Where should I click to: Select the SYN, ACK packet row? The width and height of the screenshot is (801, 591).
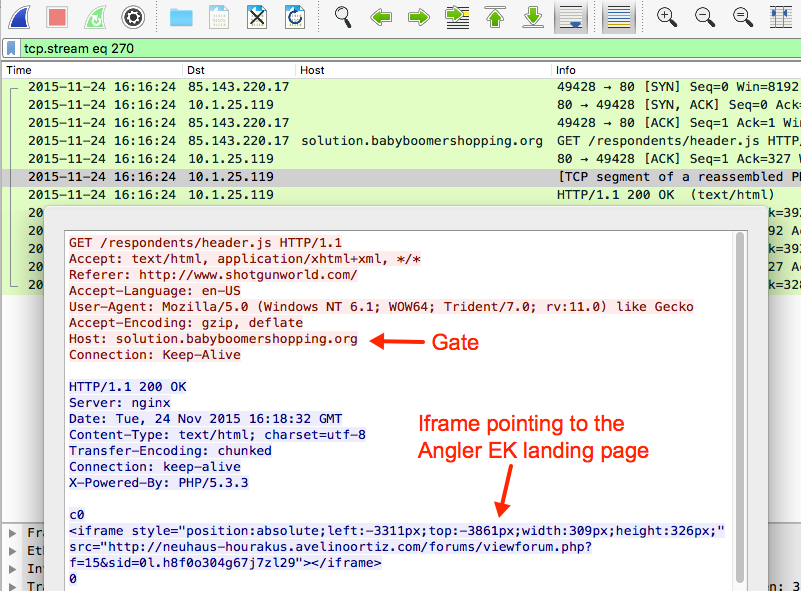(x=402, y=105)
